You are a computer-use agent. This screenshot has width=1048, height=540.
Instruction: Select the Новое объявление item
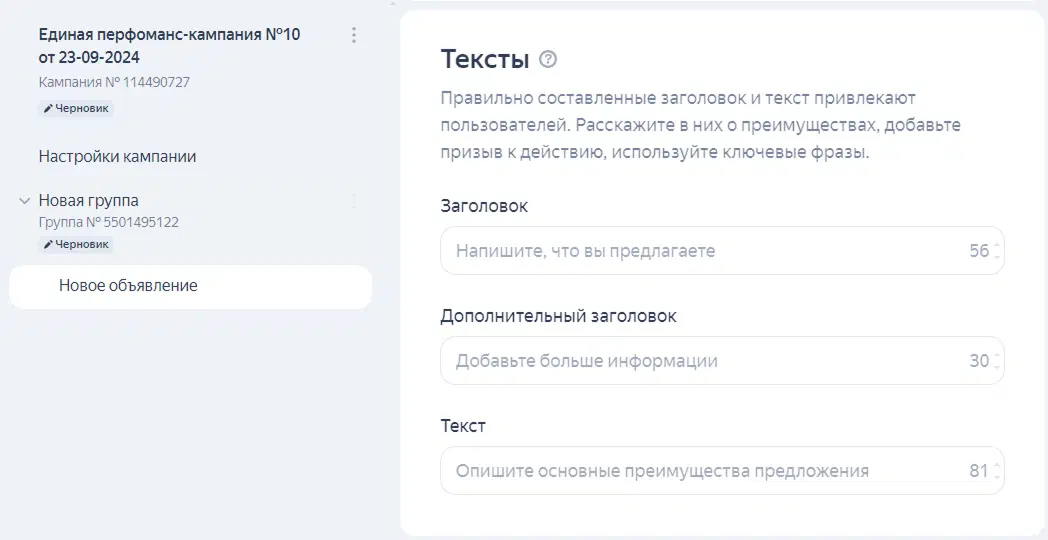tap(190, 287)
